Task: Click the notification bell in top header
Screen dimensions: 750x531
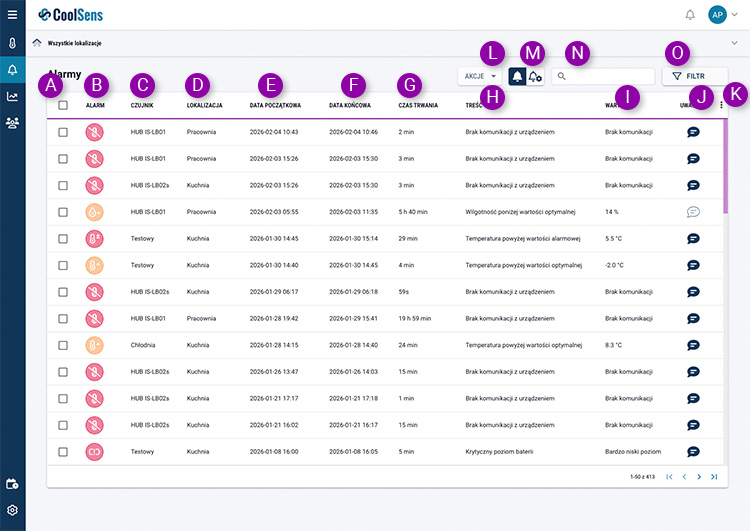Action: tap(690, 15)
